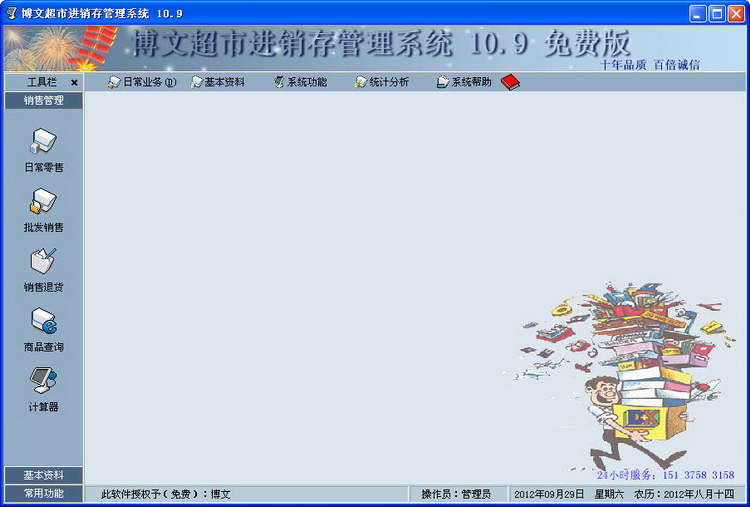Click the date 2012年09月29日 in status bar
Viewport: 750px width, 507px height.
tap(549, 494)
